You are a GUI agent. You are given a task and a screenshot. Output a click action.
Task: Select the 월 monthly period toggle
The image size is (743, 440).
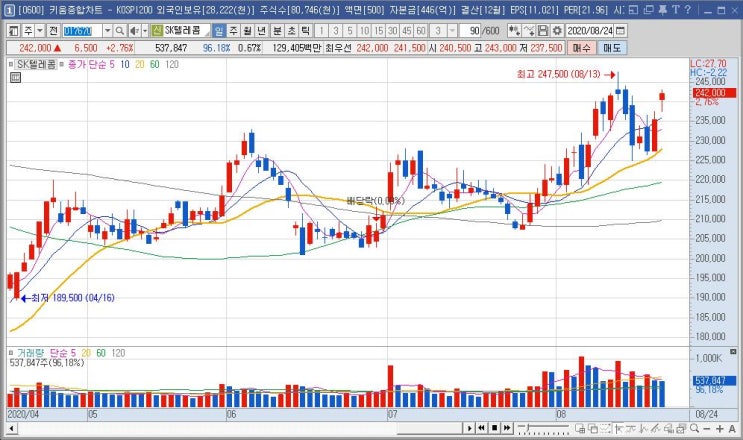pyautogui.click(x=248, y=31)
